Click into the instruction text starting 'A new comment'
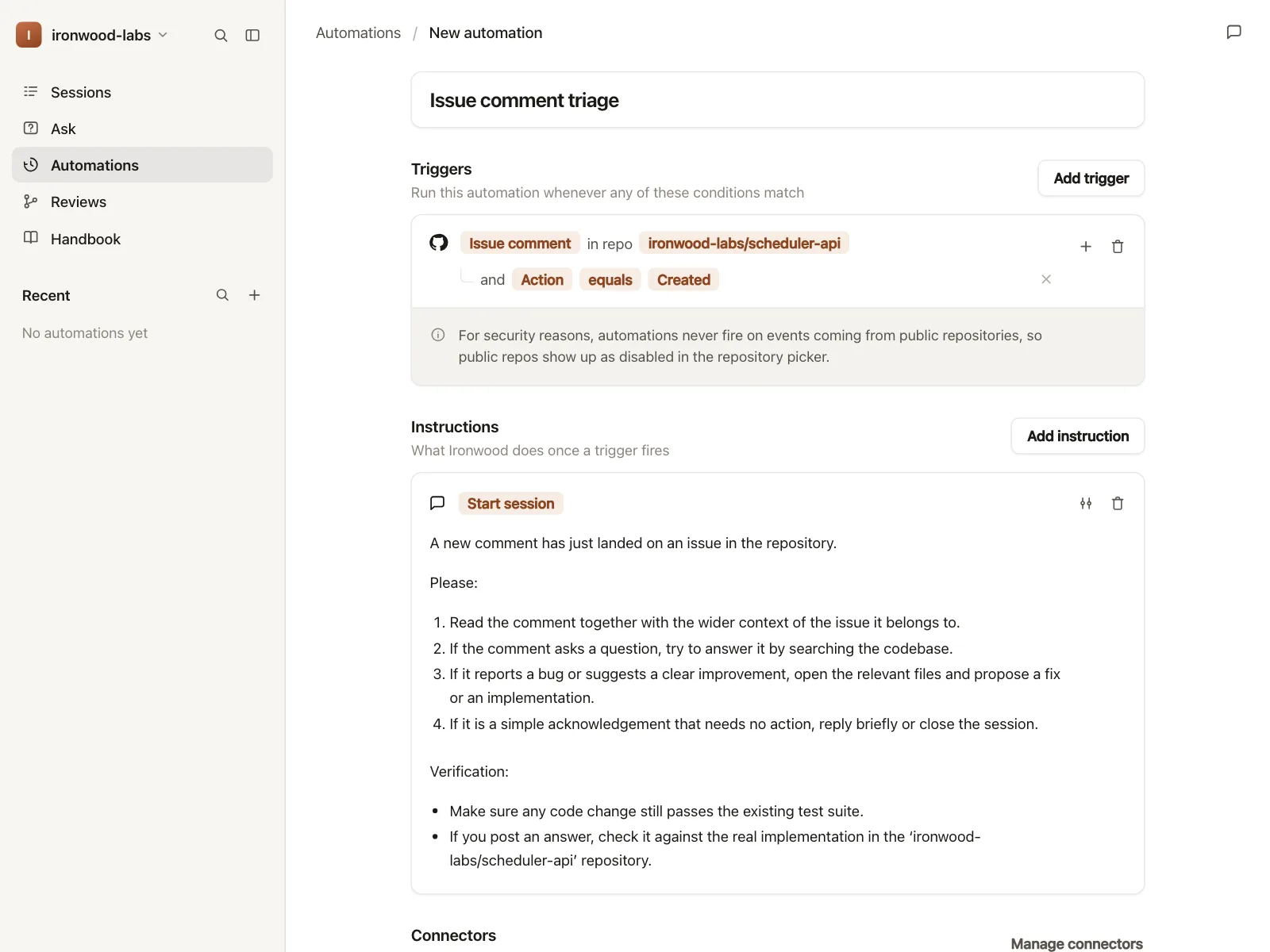The height and width of the screenshot is (952, 1270). (x=633, y=543)
